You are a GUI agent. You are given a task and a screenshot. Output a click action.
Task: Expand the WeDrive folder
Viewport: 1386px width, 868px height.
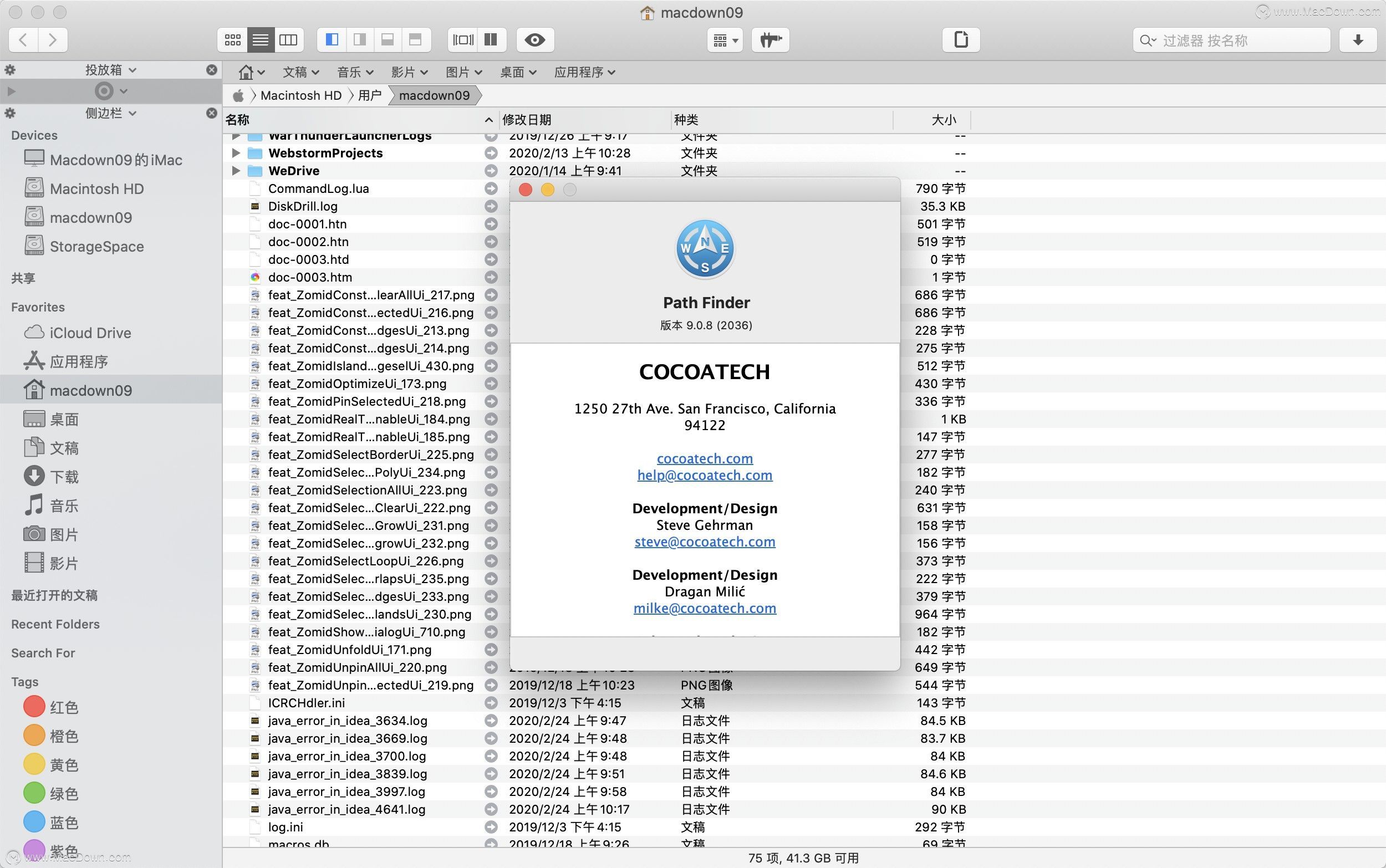(236, 171)
